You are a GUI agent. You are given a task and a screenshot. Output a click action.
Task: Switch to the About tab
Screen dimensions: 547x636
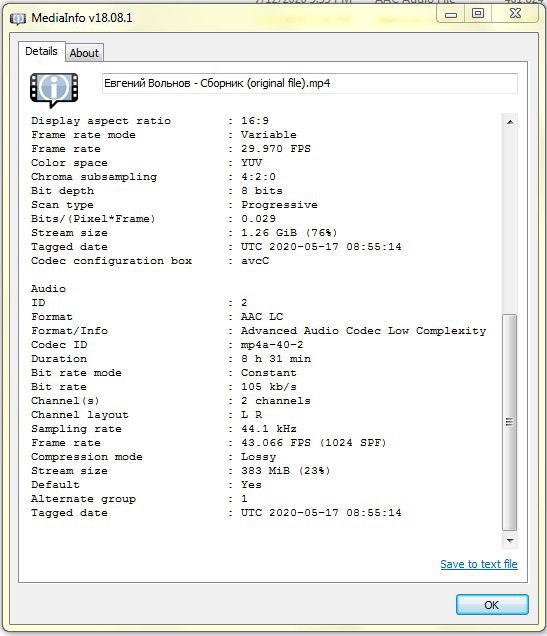tap(84, 53)
